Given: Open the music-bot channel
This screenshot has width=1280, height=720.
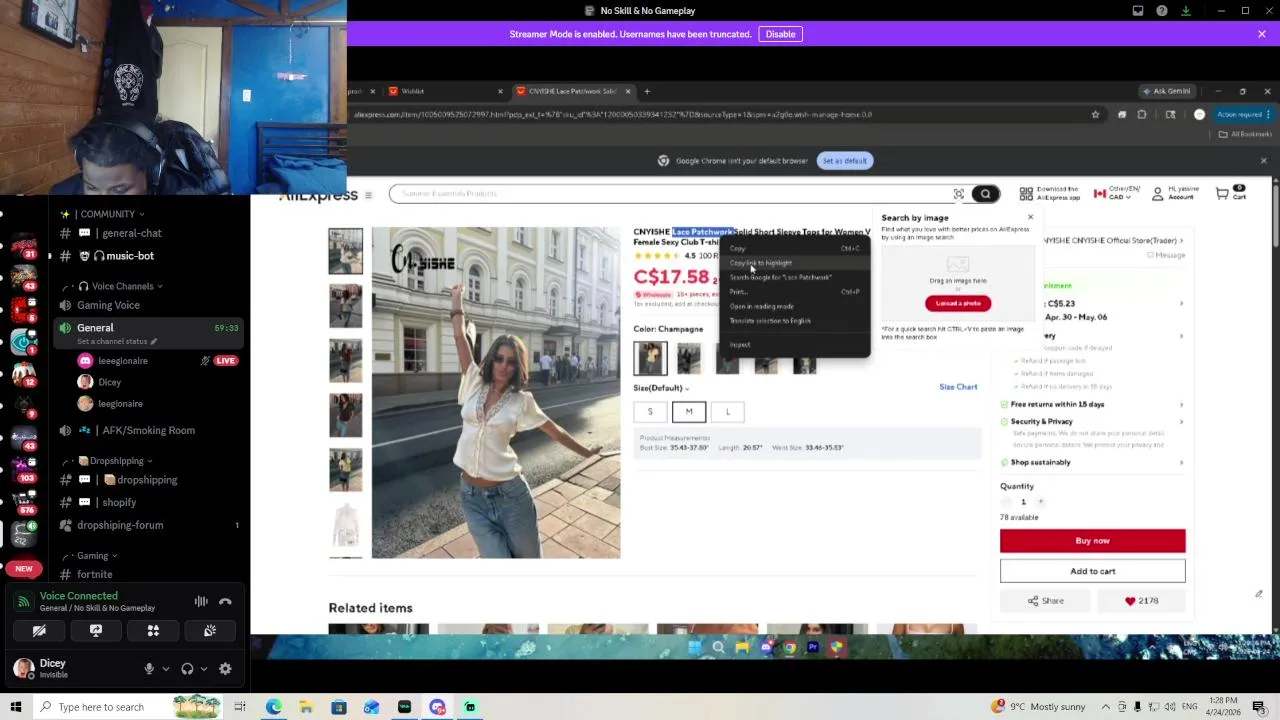Looking at the screenshot, I should tap(130, 256).
